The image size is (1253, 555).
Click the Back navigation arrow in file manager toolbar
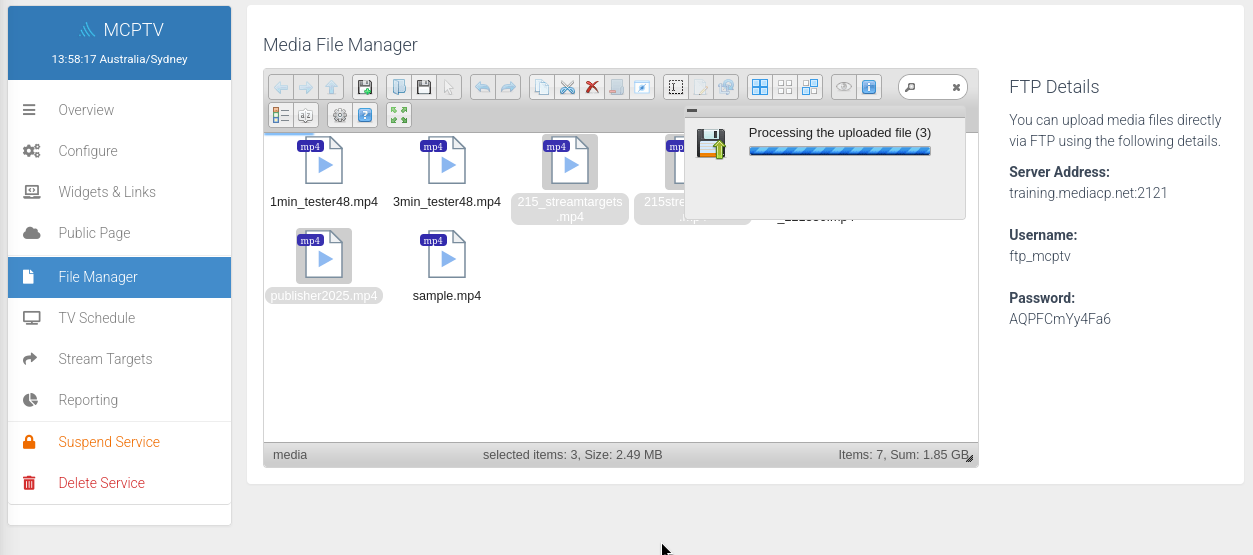point(281,87)
